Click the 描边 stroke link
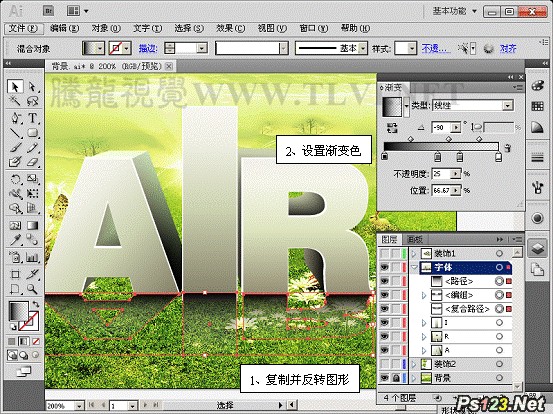The width and height of the screenshot is (553, 414). coord(148,48)
